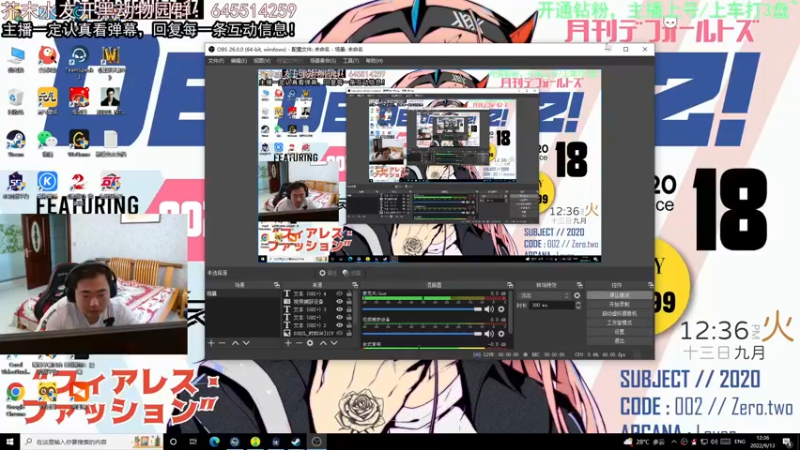Toggle lock on 文本 (GDI+) 3 source
This screenshot has width=800, height=450.
(349, 309)
